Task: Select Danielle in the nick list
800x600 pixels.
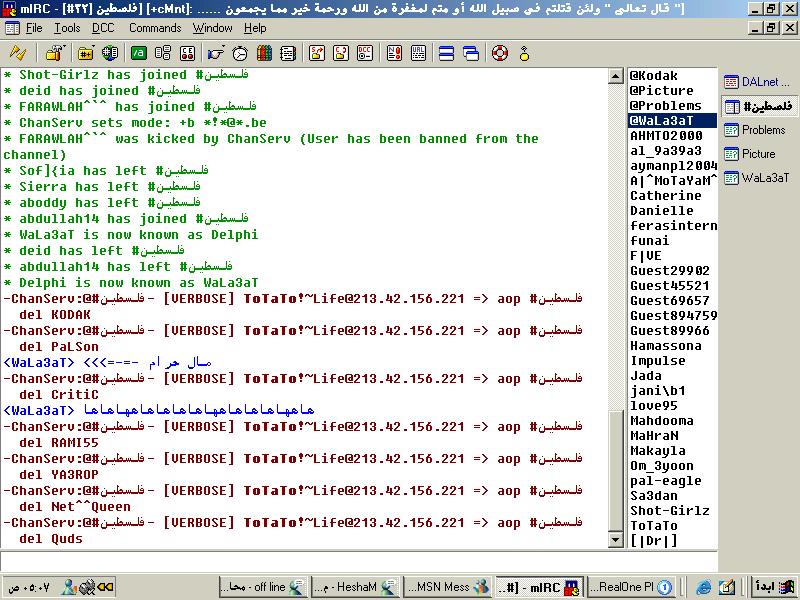Action: [672, 211]
